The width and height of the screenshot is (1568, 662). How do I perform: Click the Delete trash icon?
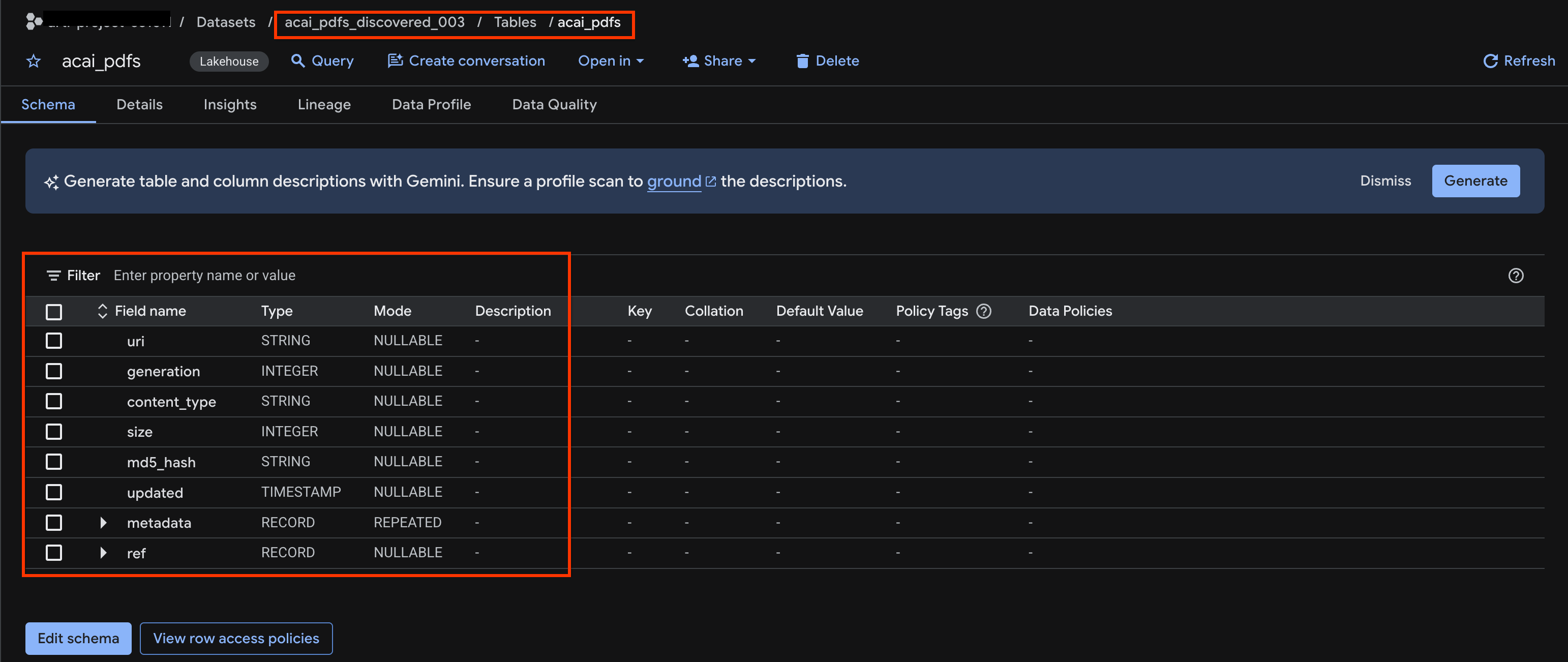point(802,61)
